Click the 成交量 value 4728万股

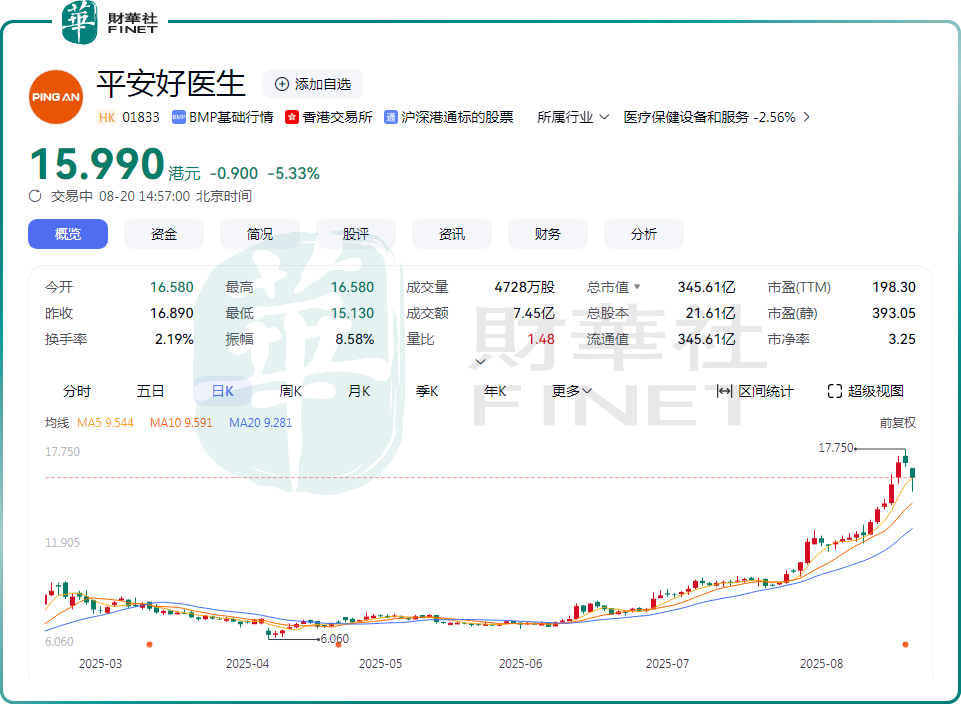click(x=525, y=287)
